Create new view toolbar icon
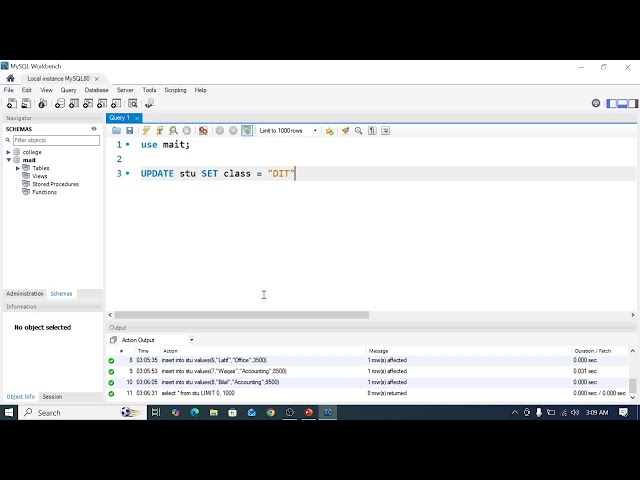The width and height of the screenshot is (640, 480). click(x=88, y=104)
